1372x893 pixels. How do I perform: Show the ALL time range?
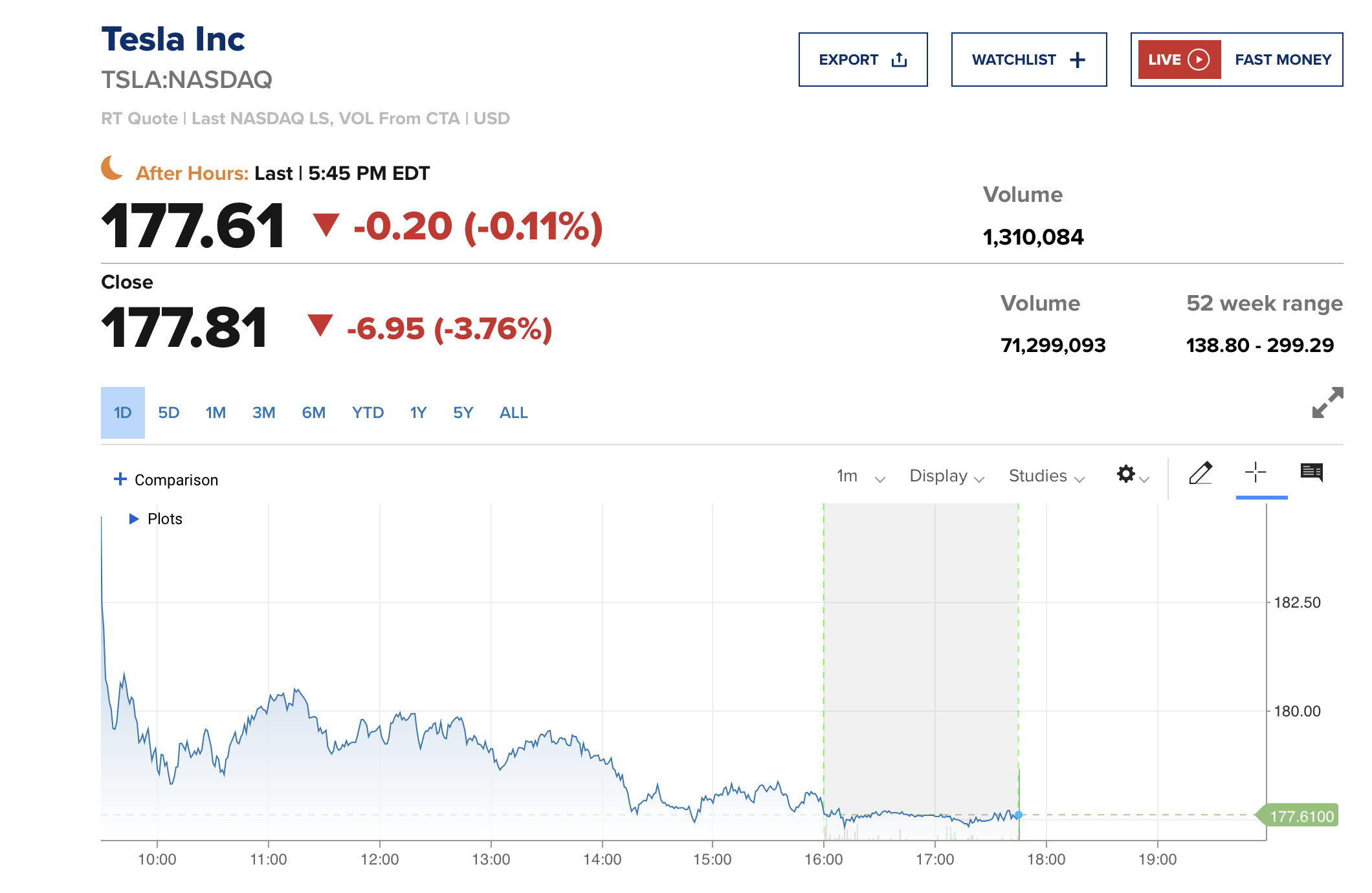pos(513,413)
